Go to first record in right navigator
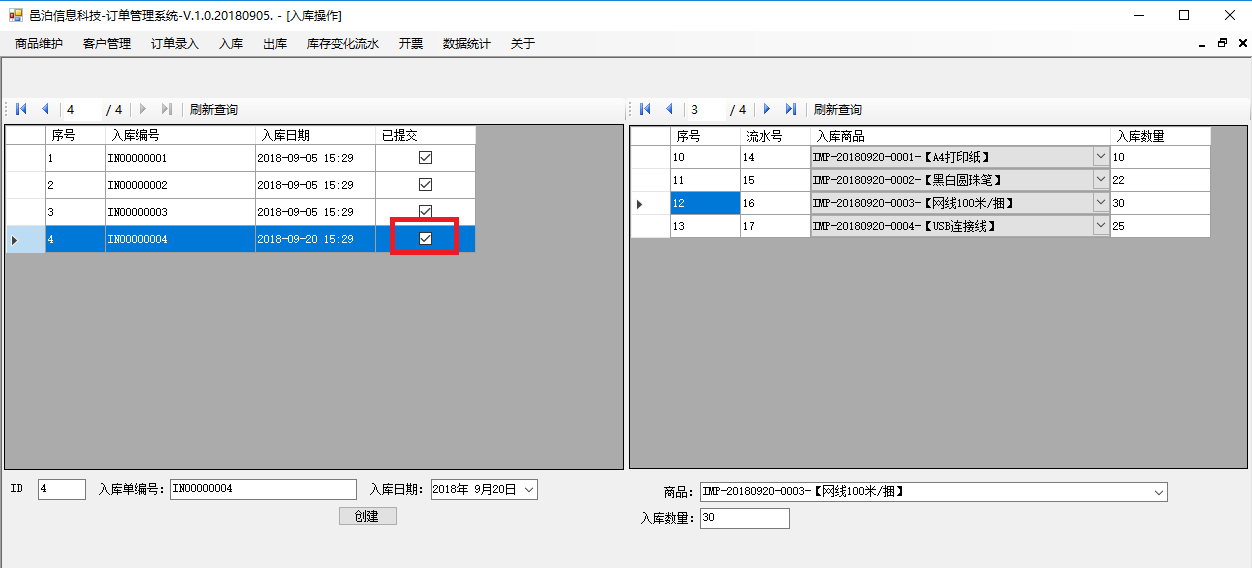The width and height of the screenshot is (1252, 568). pyautogui.click(x=645, y=109)
